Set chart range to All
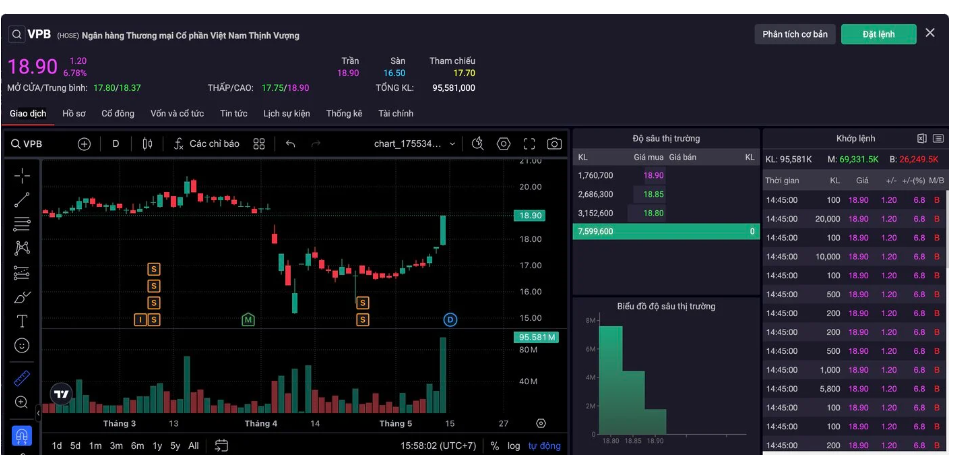Viewport: 956px width, 455px height. (x=193, y=446)
